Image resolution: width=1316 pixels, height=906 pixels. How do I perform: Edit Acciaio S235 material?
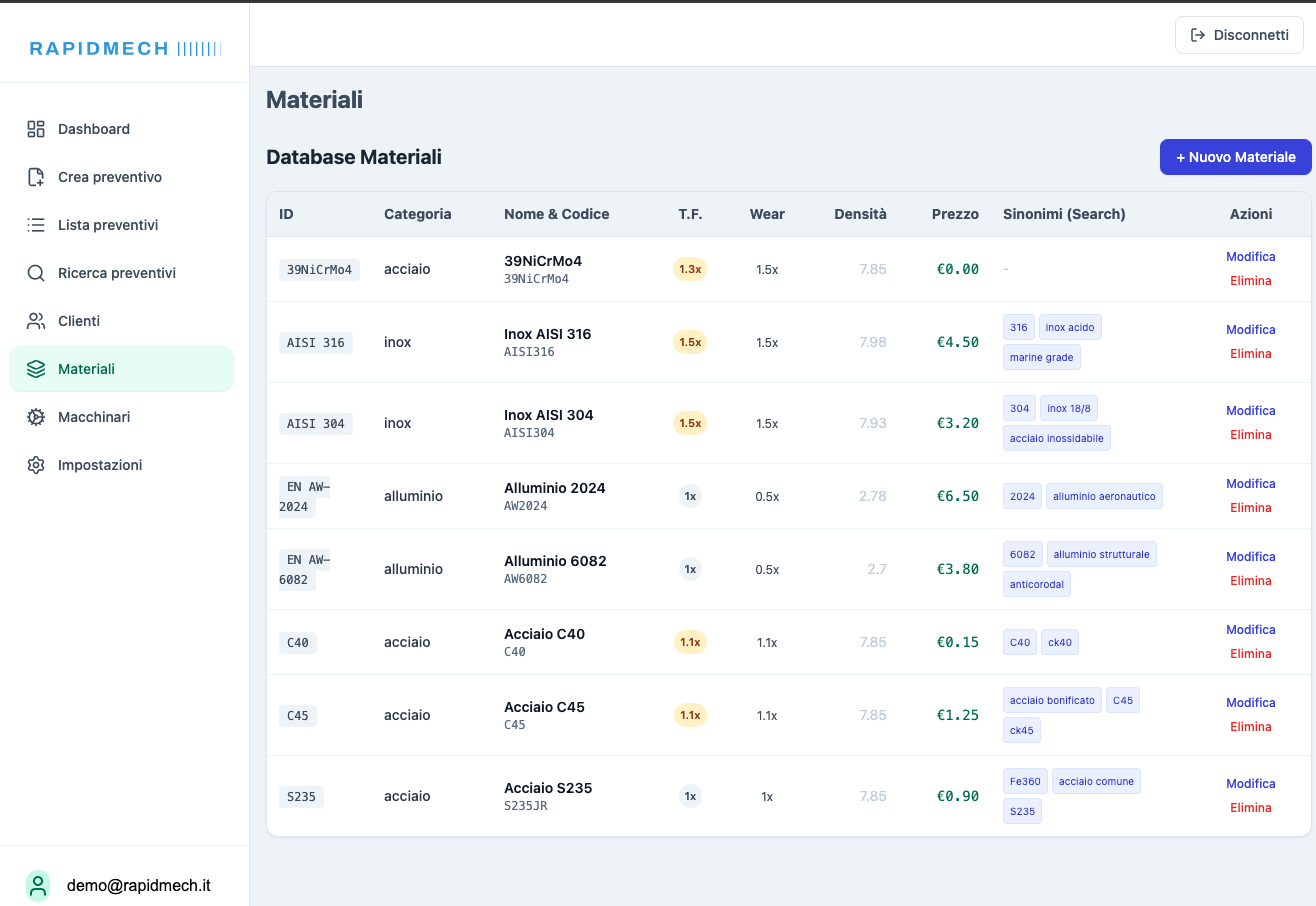pyautogui.click(x=1250, y=784)
